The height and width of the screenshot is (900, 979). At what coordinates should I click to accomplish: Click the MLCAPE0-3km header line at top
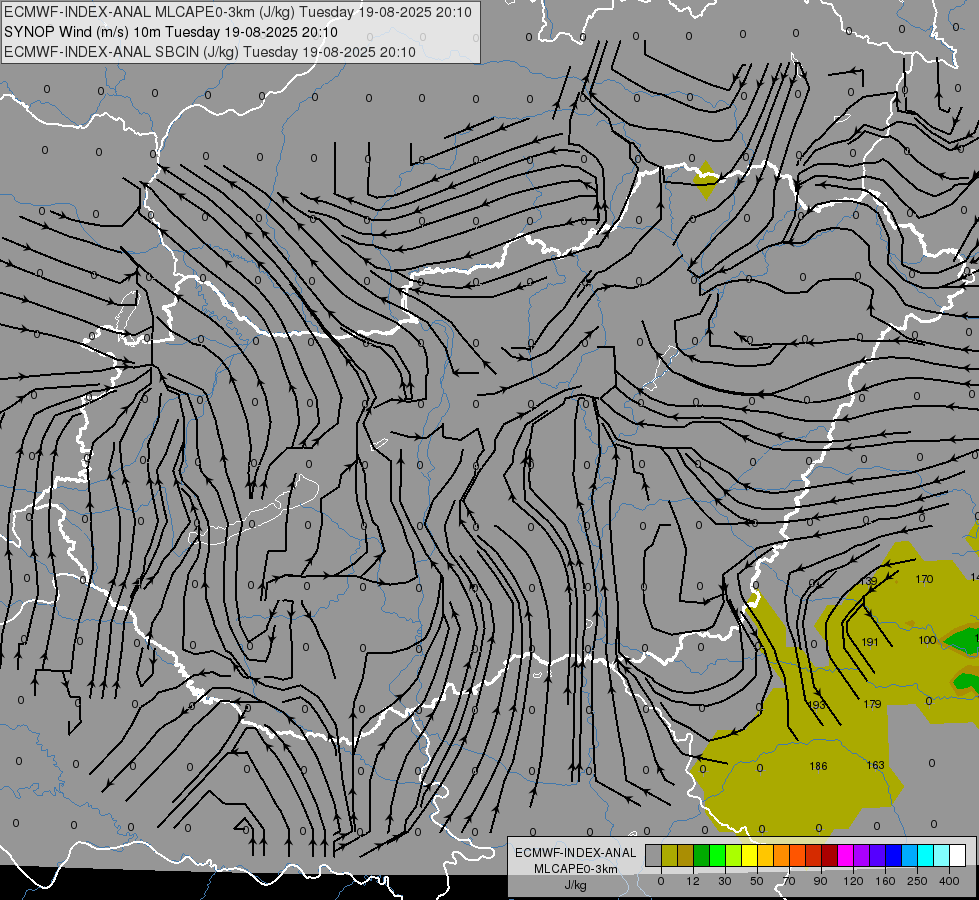tap(238, 12)
